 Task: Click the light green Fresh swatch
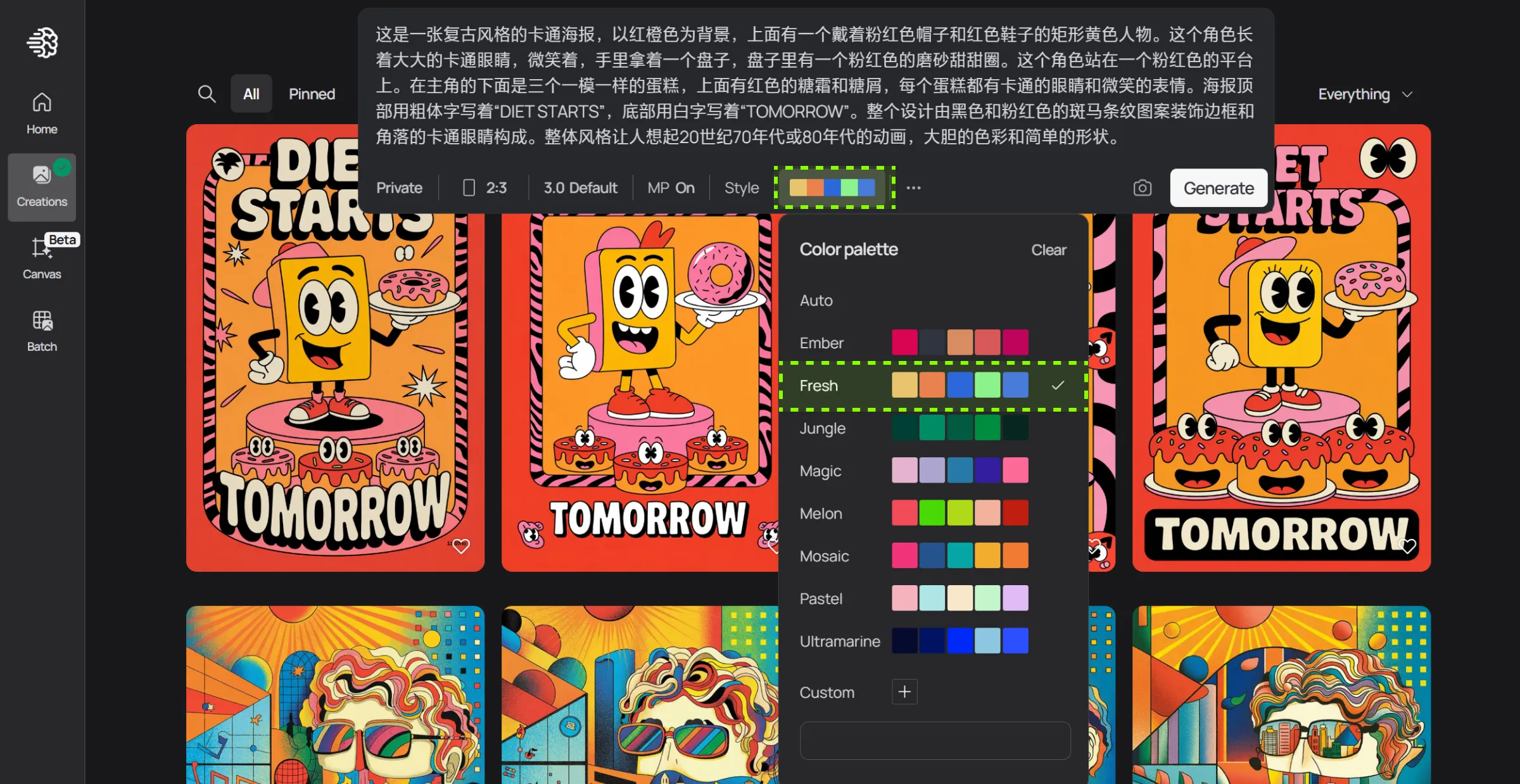click(x=987, y=385)
